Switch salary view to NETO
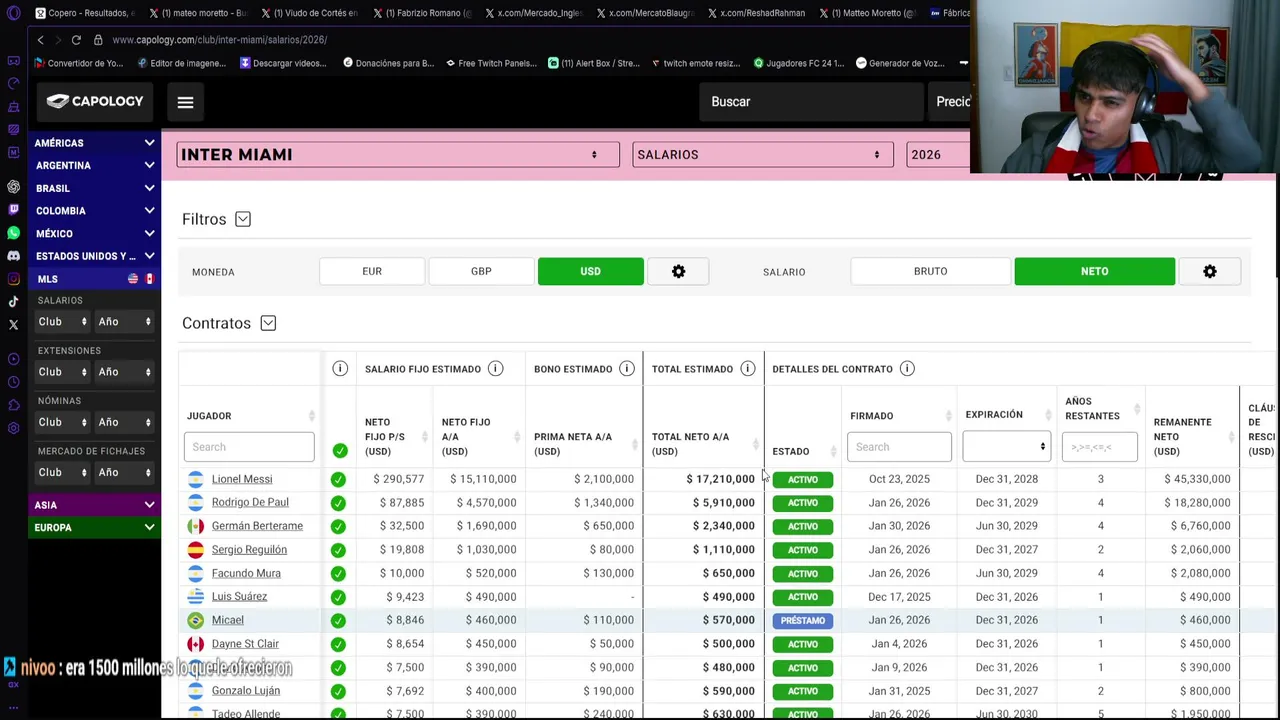This screenshot has width=1280, height=720. coord(1094,271)
